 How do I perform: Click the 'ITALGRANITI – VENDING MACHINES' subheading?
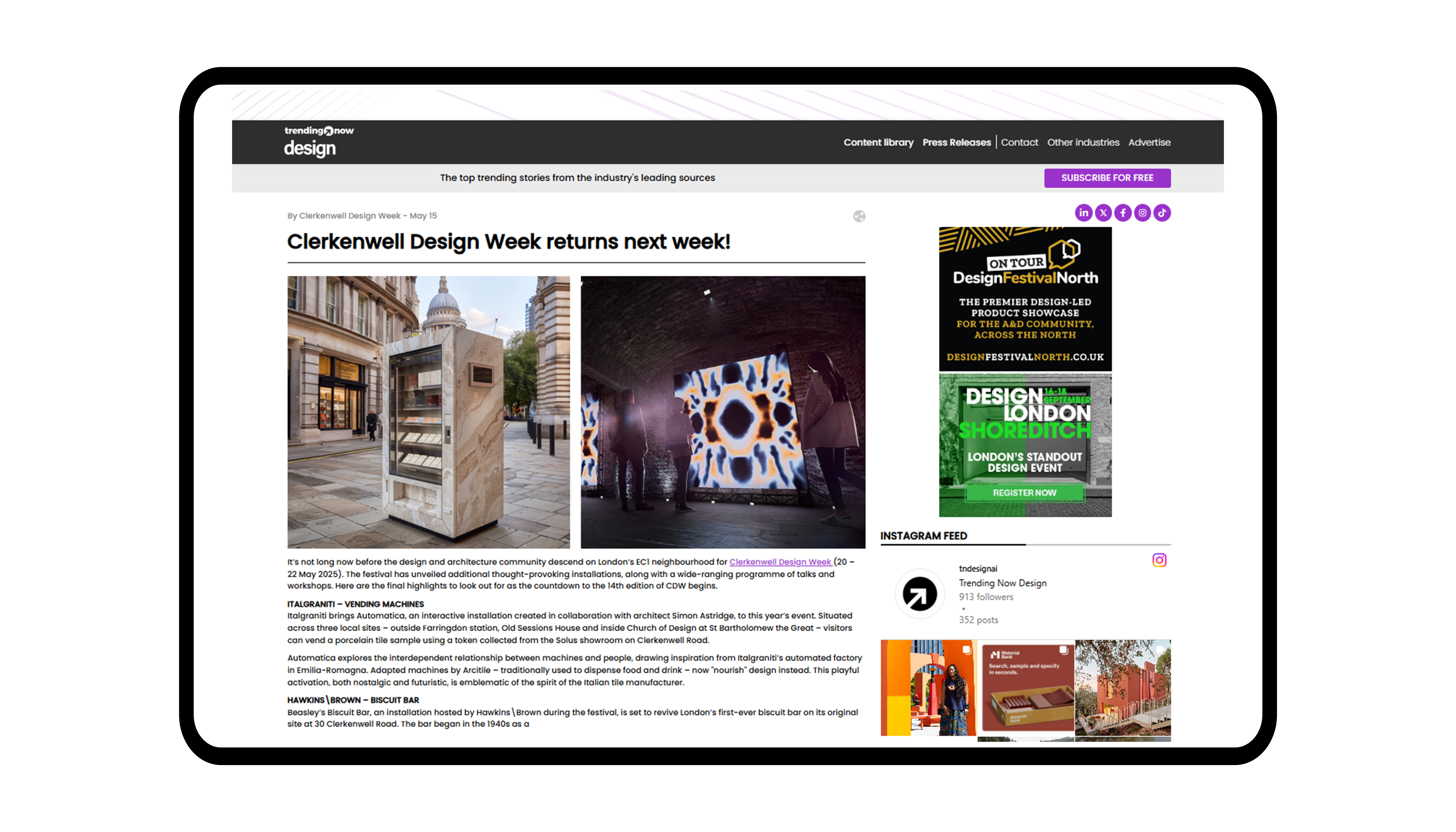(355, 604)
